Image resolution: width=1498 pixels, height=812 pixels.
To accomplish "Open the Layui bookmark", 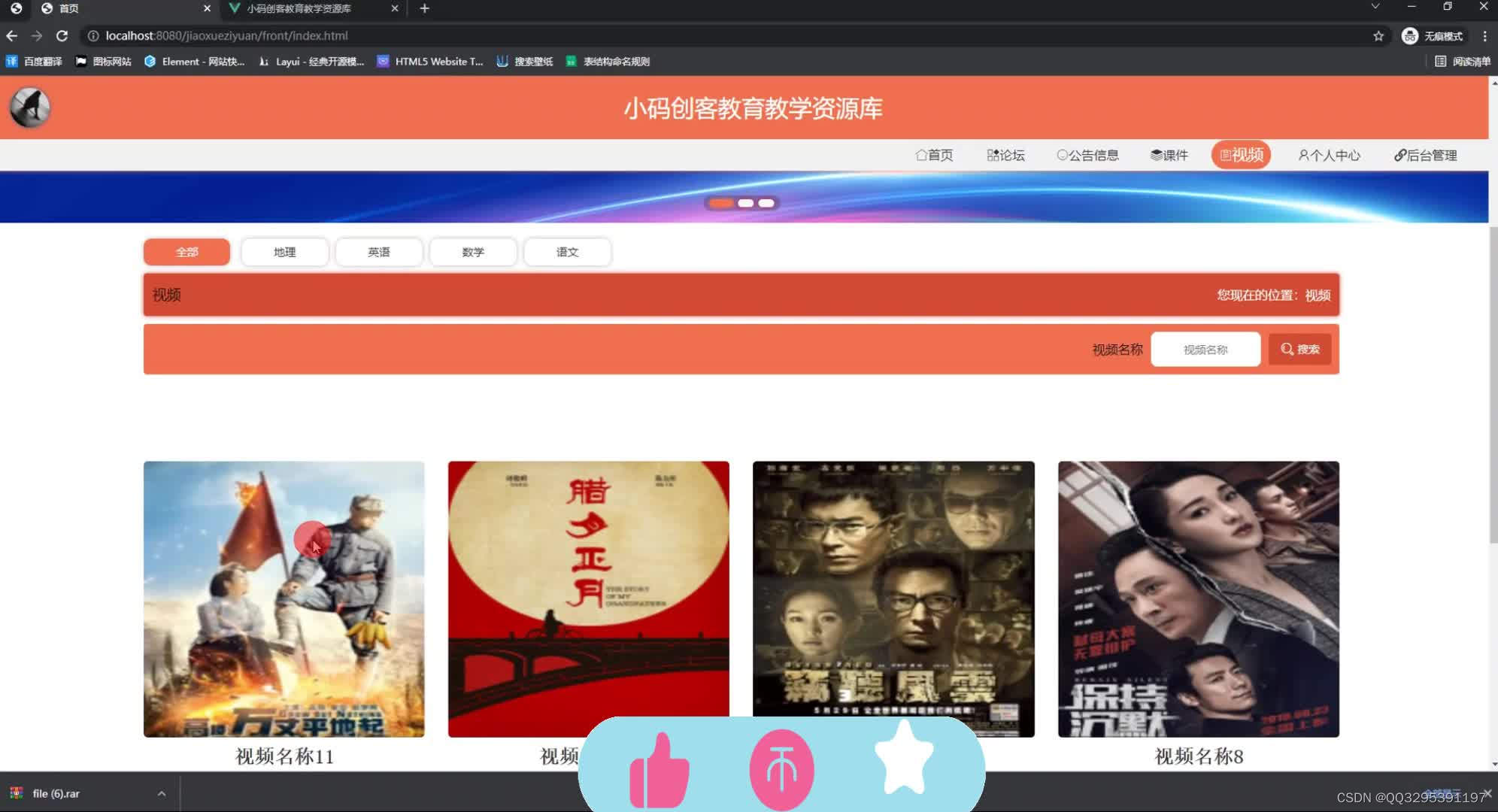I will tap(311, 62).
